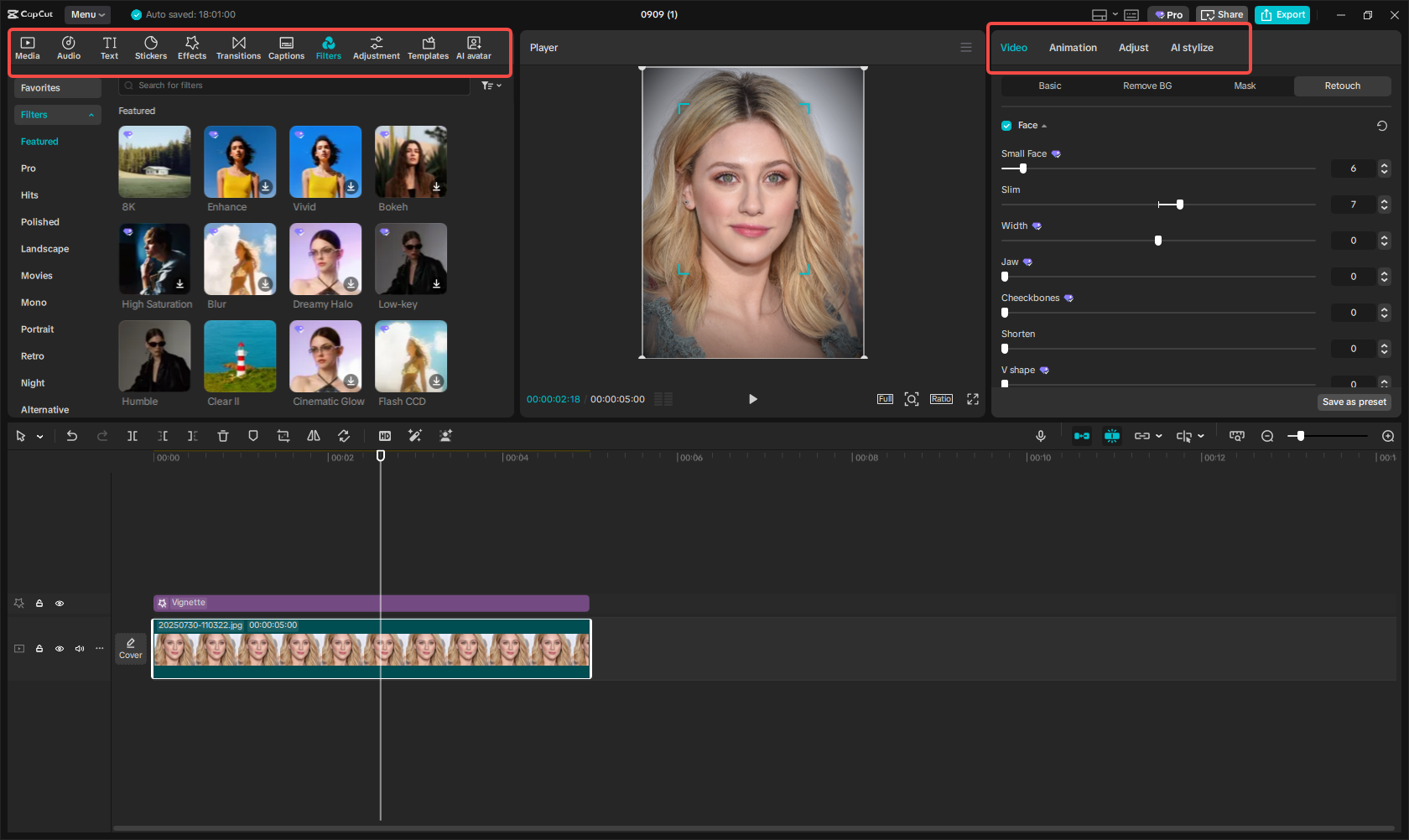Click the undo arrow in timeline toolbar
The width and height of the screenshot is (1409, 840).
click(72, 436)
